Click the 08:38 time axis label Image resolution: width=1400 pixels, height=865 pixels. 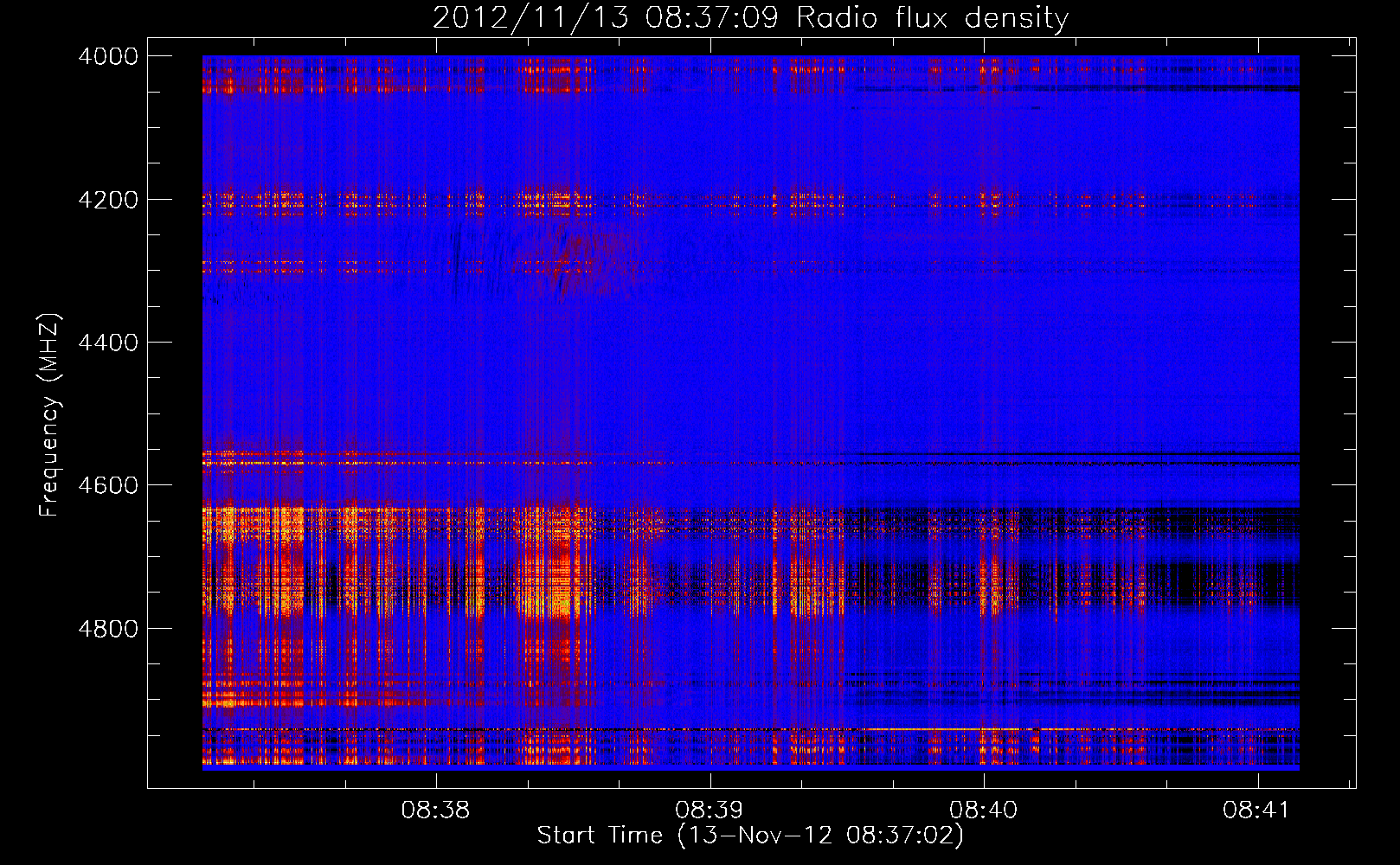tap(436, 811)
